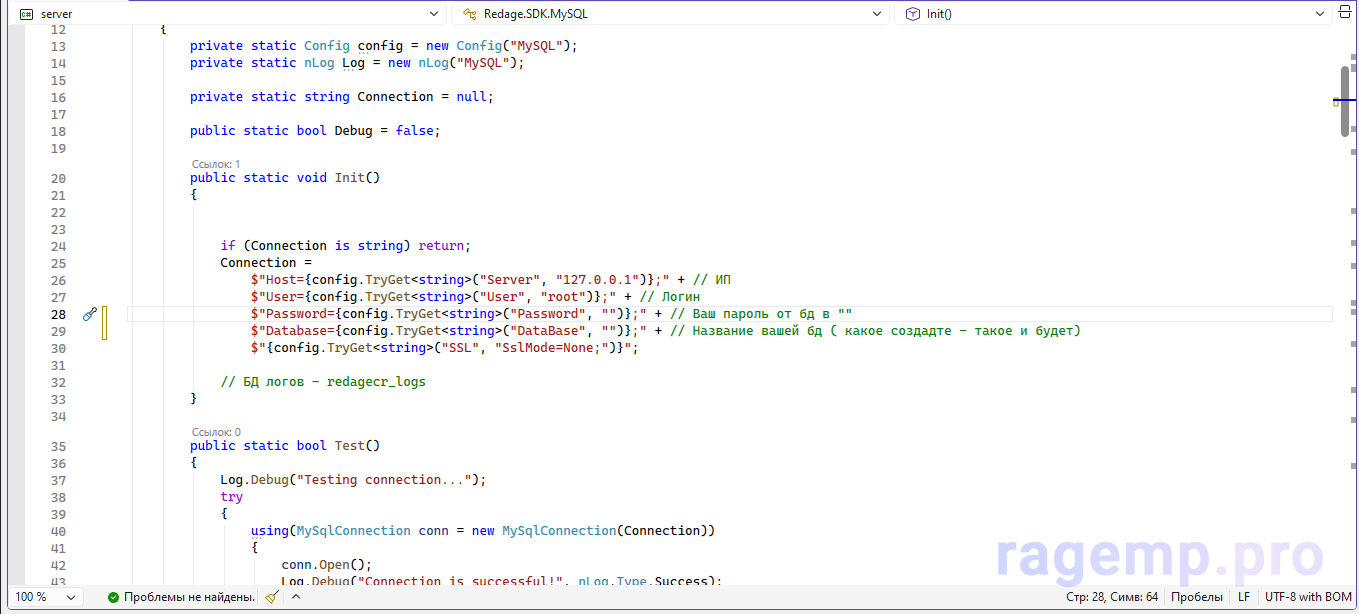Click the line and column indicator

(1112, 597)
